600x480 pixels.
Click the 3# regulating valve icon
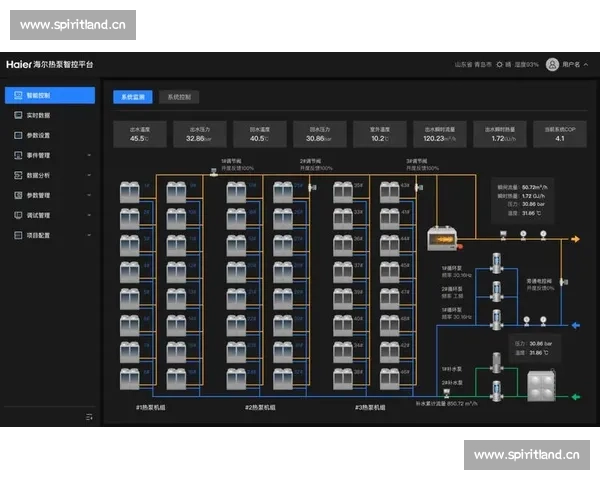pos(420,185)
